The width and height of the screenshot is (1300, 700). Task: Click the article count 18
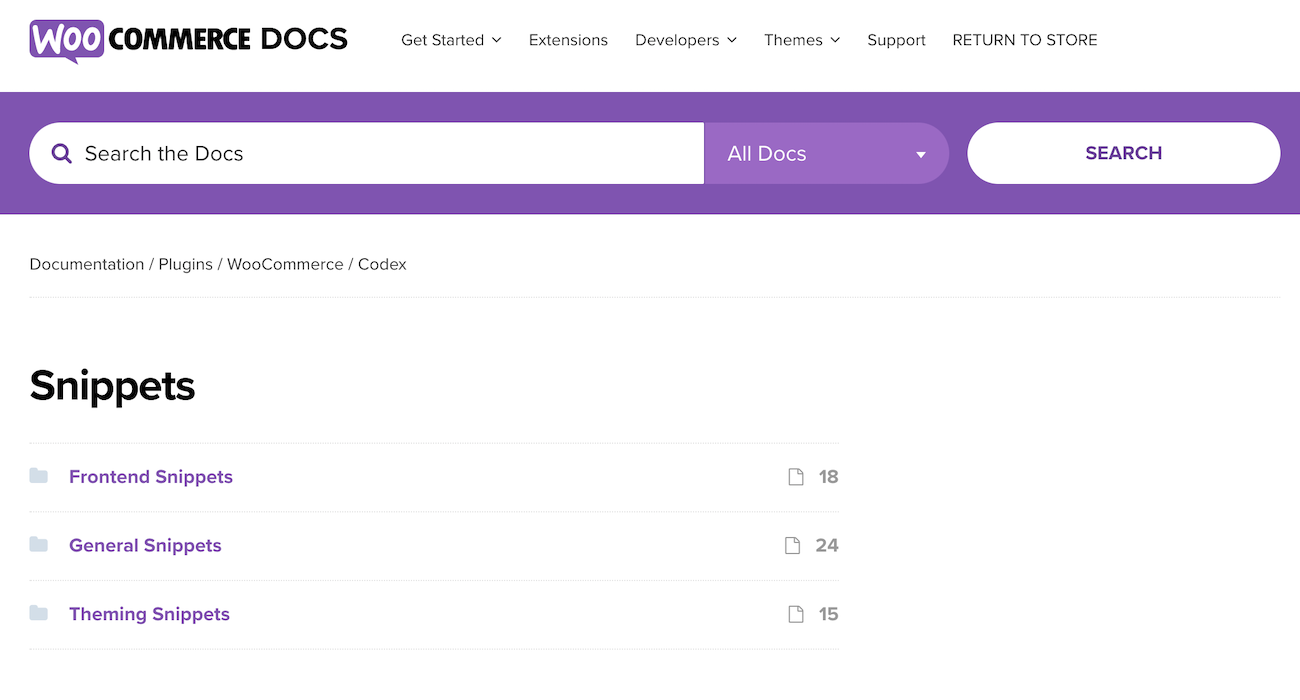pyautogui.click(x=828, y=477)
